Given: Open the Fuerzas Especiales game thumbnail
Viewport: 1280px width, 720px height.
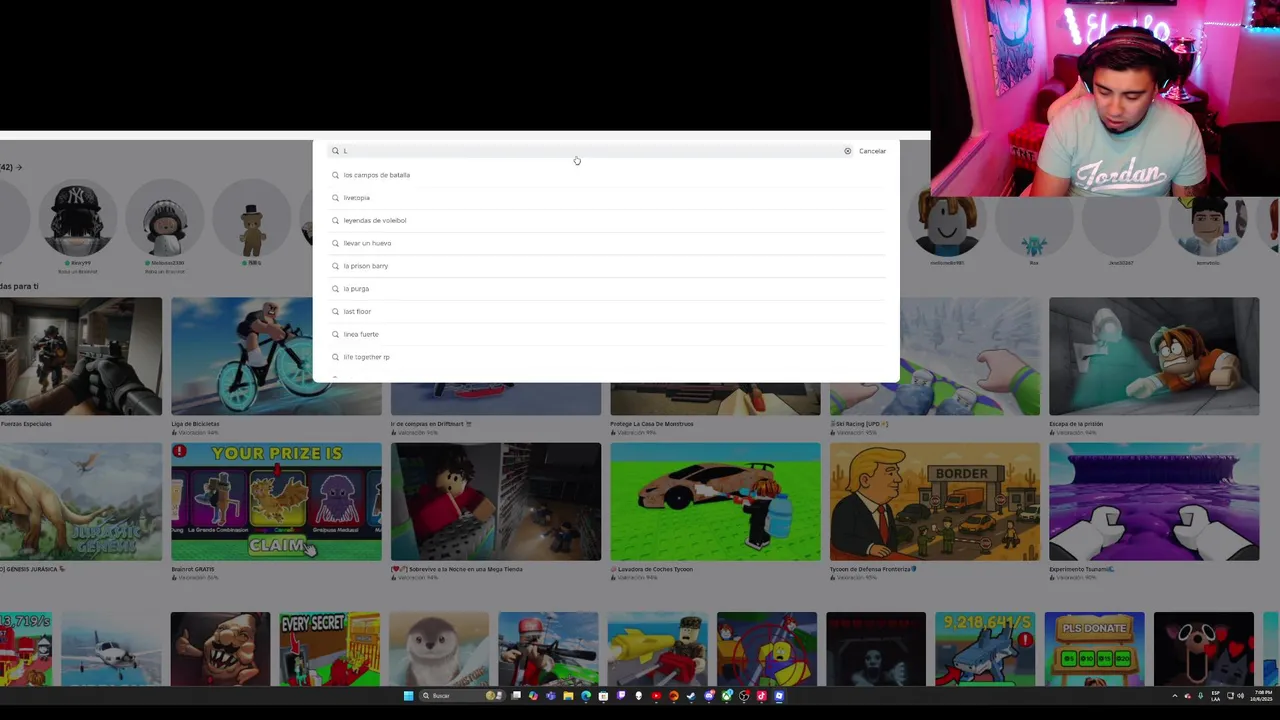Looking at the screenshot, I should [x=80, y=356].
